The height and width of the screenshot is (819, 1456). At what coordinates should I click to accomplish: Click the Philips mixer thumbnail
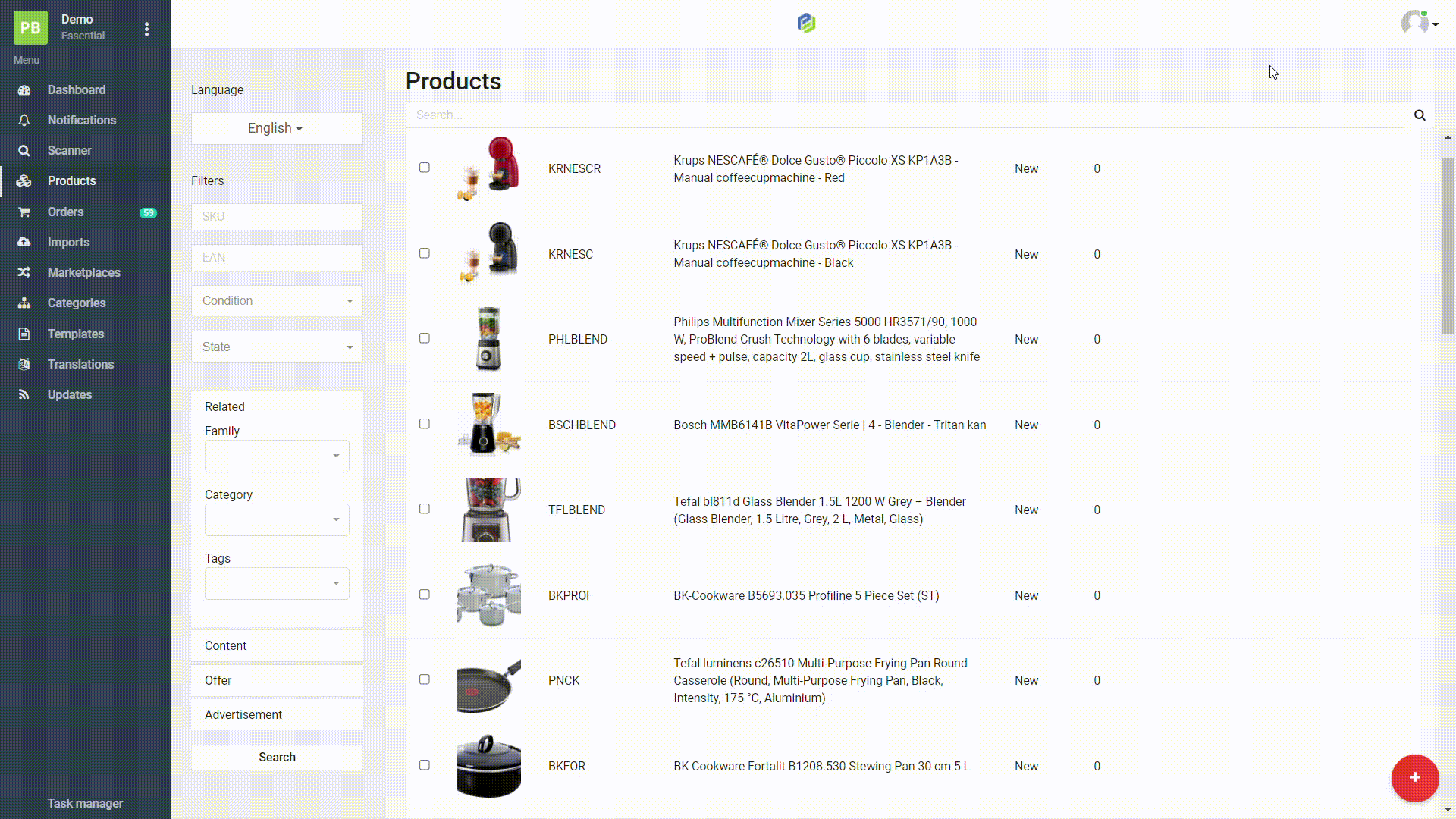pos(489,339)
